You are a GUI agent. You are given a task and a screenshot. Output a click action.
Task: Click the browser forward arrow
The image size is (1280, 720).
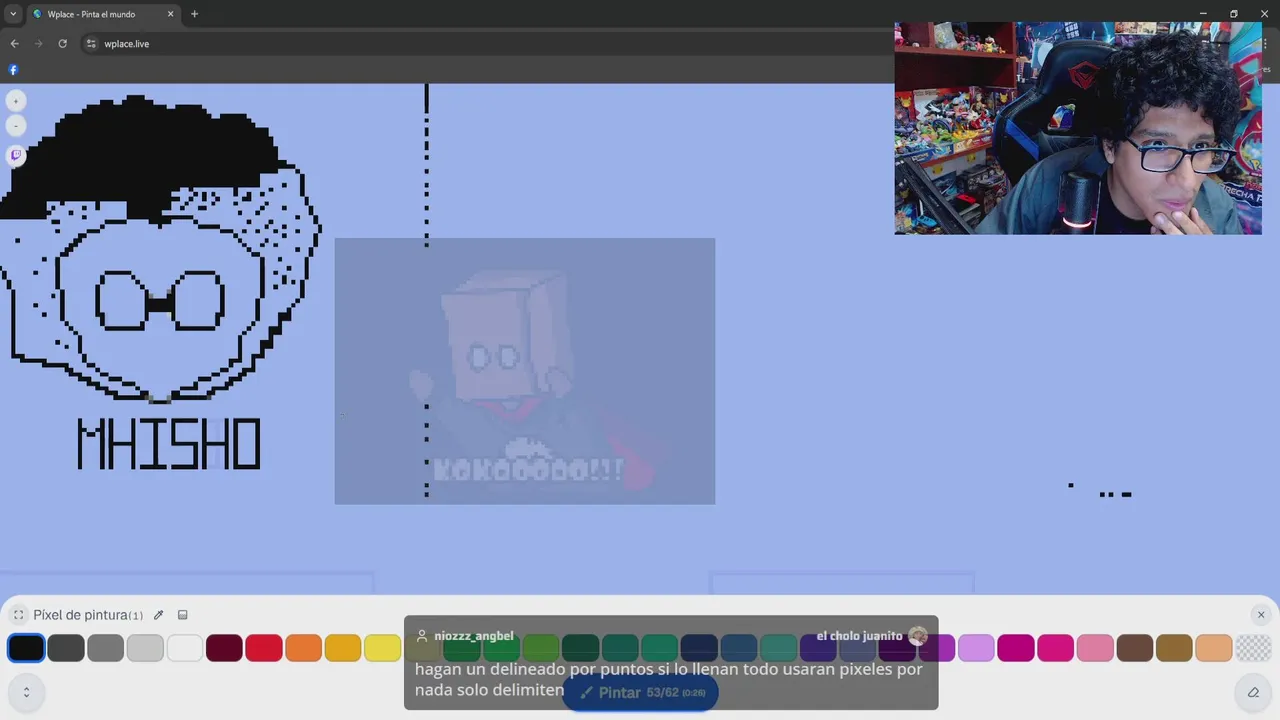click(x=38, y=44)
